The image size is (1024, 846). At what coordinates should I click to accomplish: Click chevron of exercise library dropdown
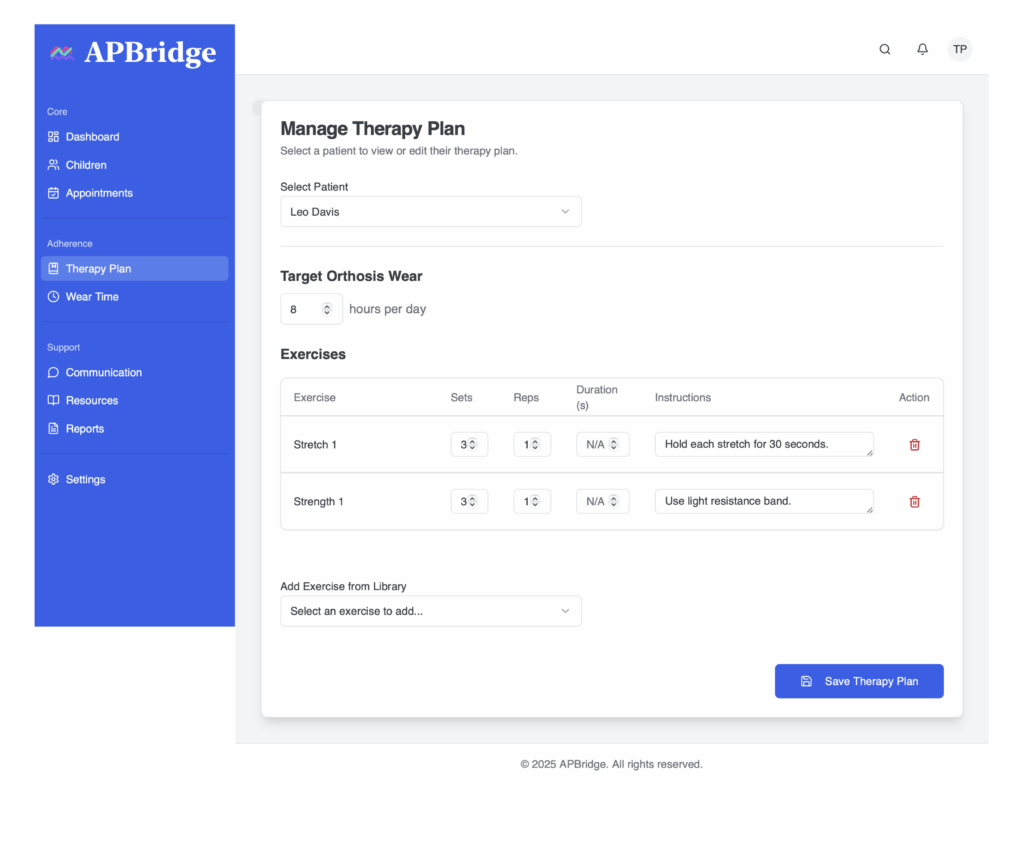pyautogui.click(x=565, y=611)
